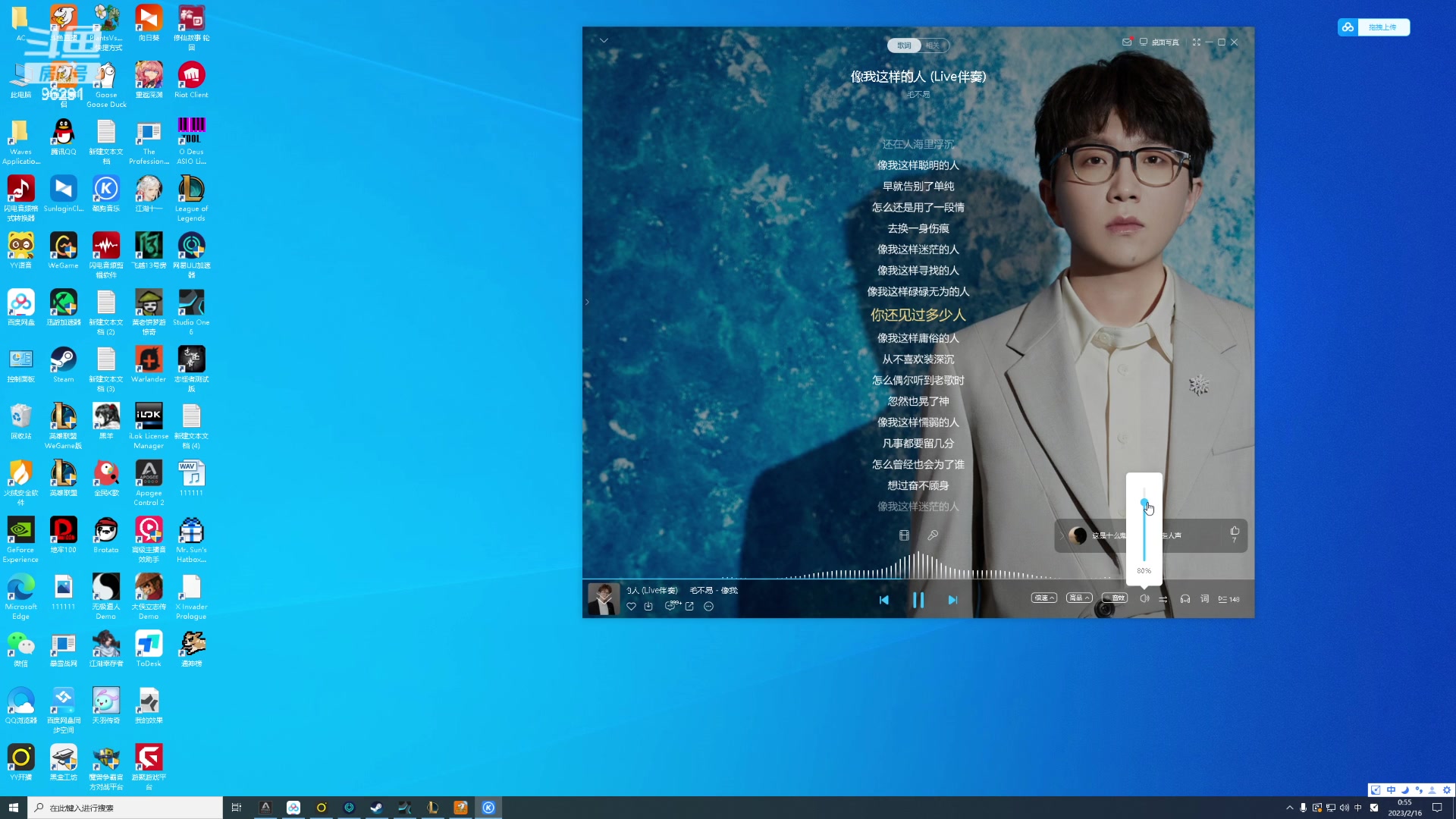The image size is (1456, 819).
Task: Toggle desktop lyrics with the 词 button
Action: tap(1204, 599)
